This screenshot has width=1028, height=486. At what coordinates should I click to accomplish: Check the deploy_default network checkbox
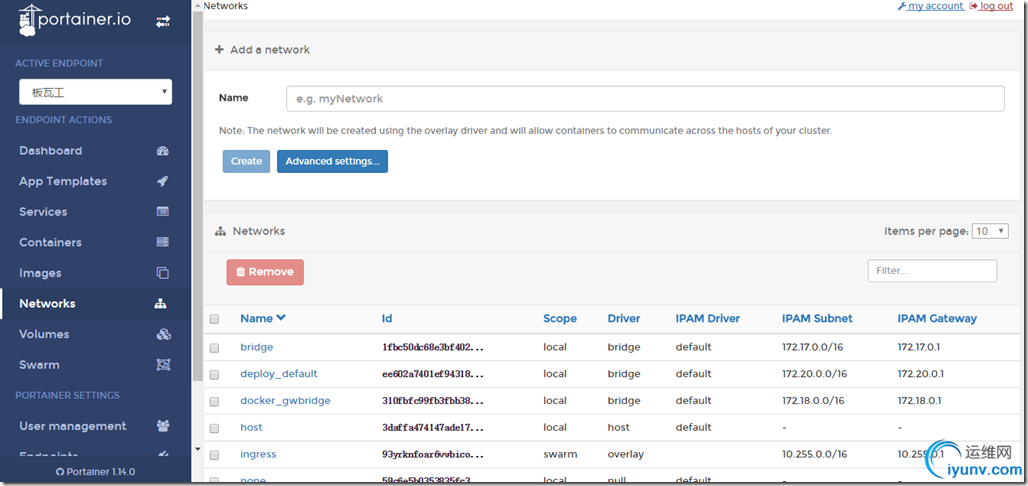[214, 375]
